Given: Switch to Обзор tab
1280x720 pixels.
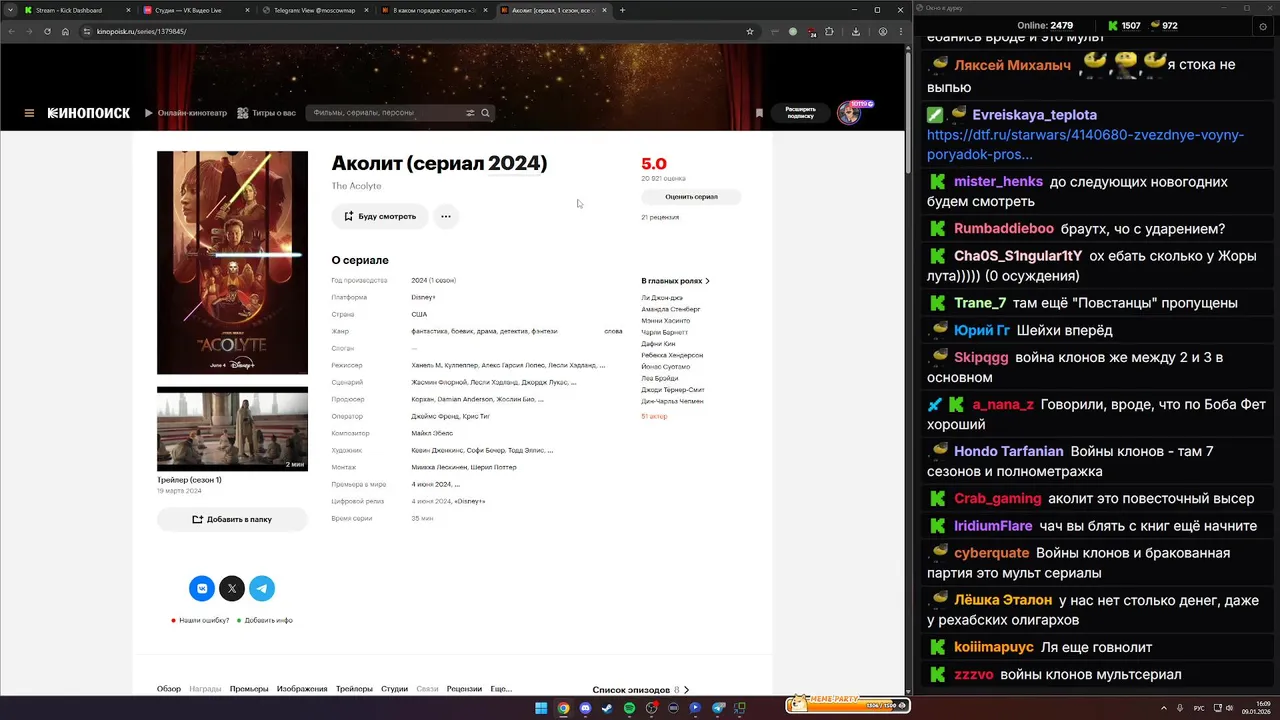Looking at the screenshot, I should [x=169, y=689].
